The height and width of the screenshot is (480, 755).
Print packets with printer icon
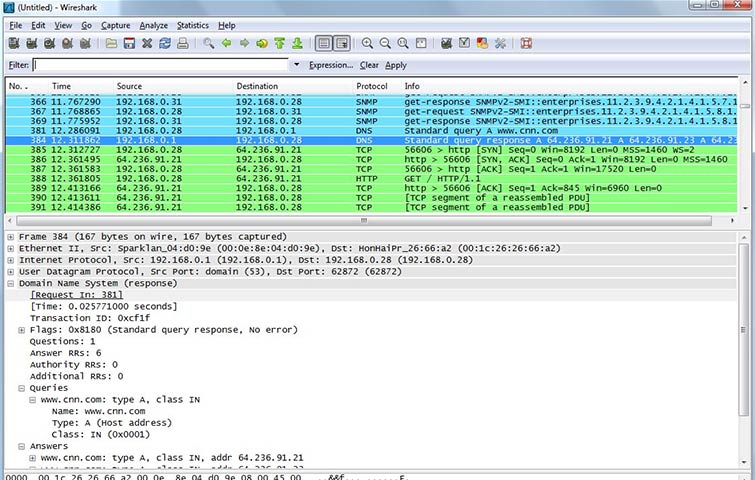click(182, 43)
